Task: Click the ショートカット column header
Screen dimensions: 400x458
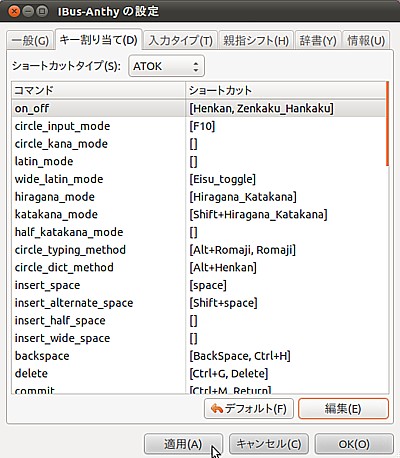Action: pos(285,90)
